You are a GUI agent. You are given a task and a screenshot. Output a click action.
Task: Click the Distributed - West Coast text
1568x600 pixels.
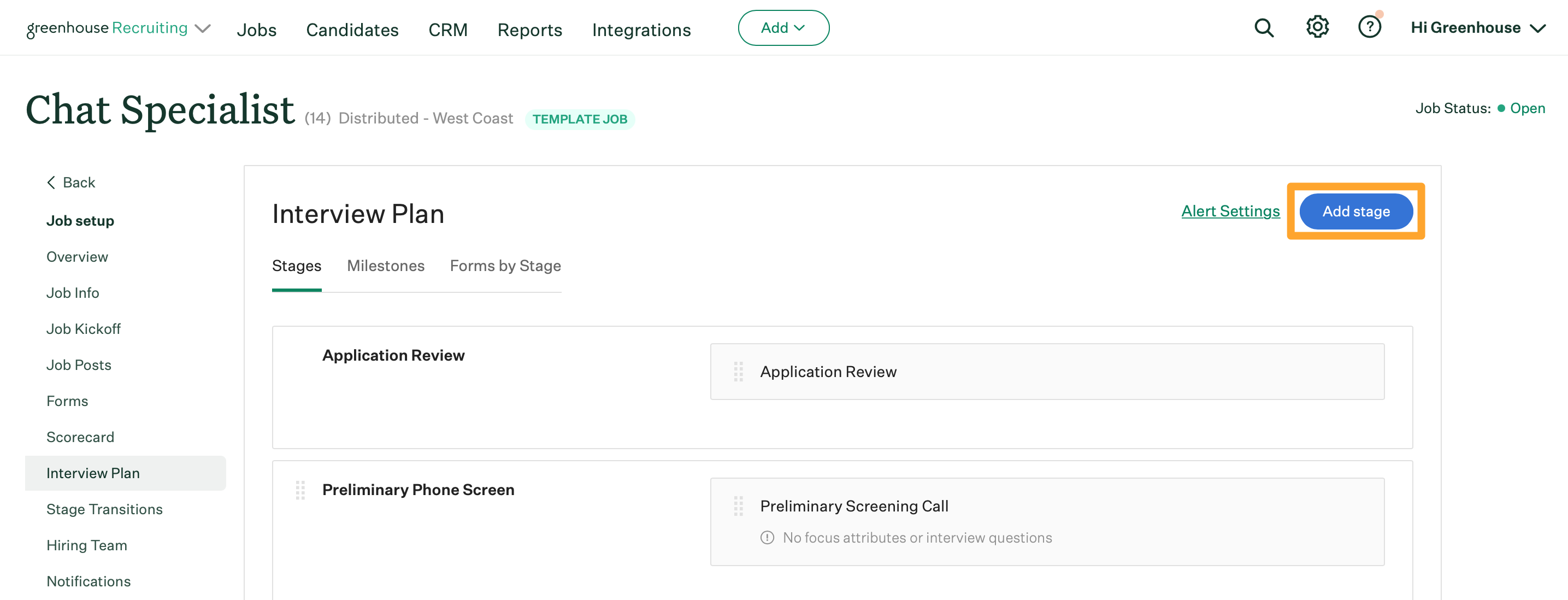coord(426,118)
